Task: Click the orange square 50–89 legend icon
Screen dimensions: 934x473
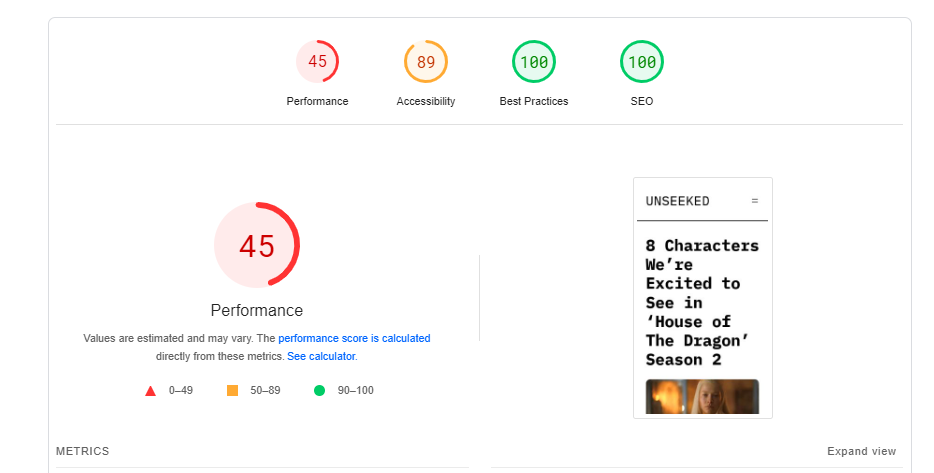Action: (232, 391)
